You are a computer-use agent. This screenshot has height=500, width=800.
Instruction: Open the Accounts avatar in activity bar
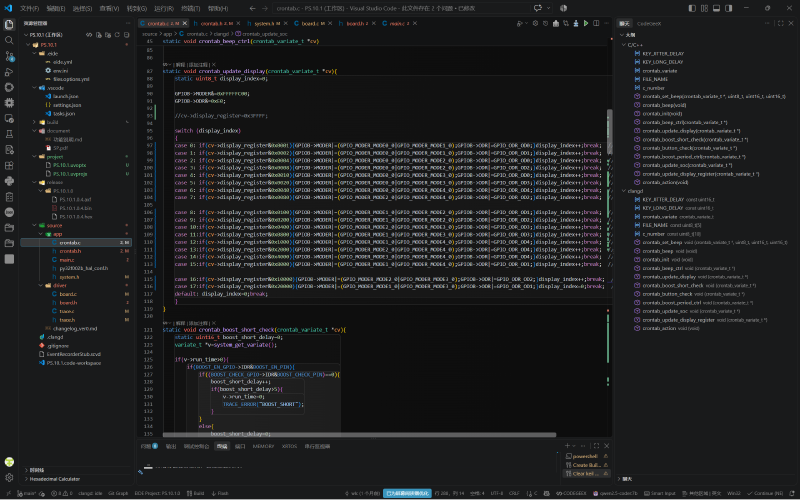pos(9,462)
